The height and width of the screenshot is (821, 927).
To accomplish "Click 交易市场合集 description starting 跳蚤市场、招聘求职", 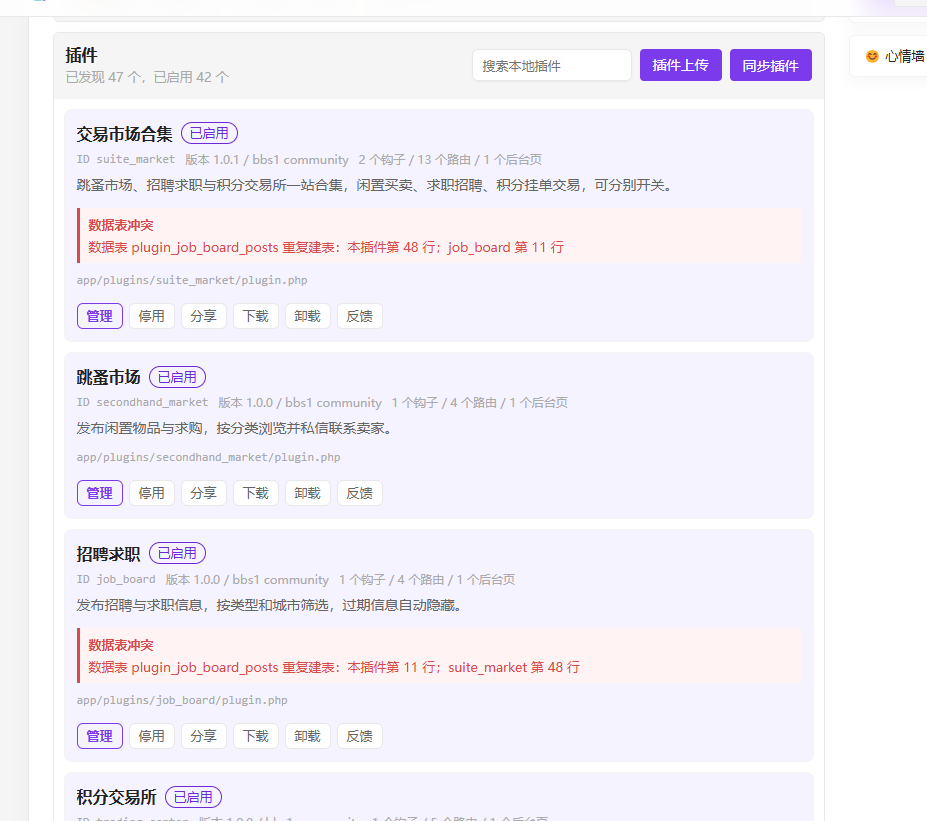I will coord(375,186).
